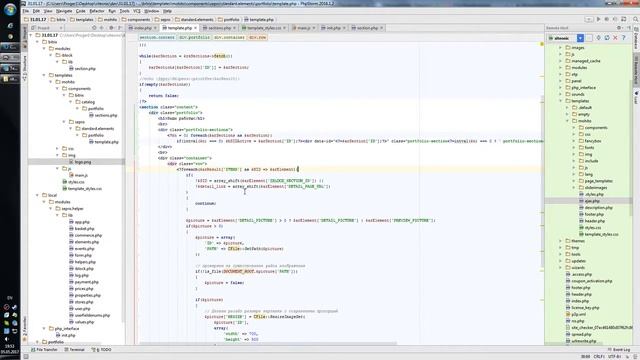The width and height of the screenshot is (640, 360).
Task: Switch to the template_styles.css editor tab
Action: [x=264, y=28]
